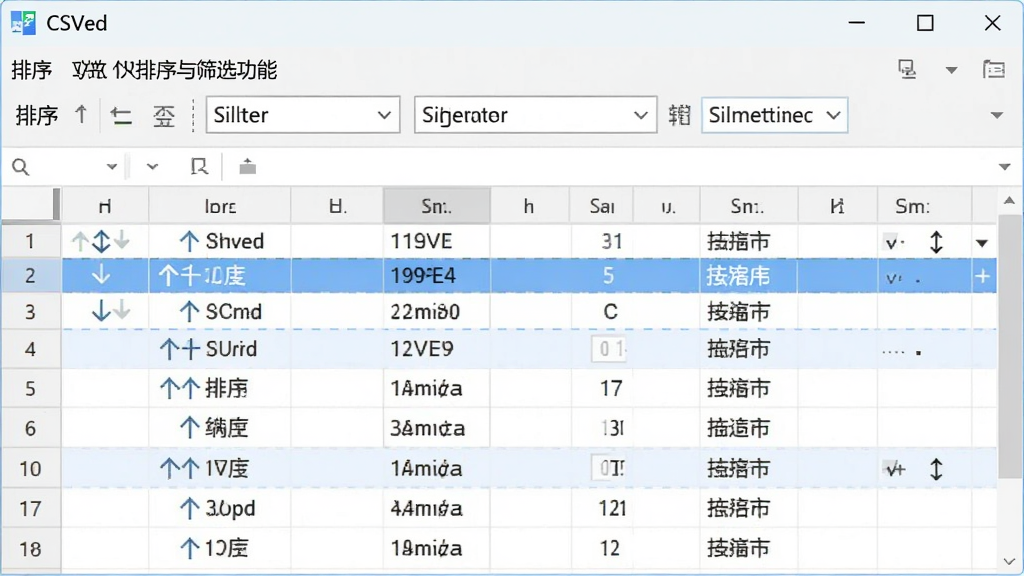Click the 121 cell in row 17
The width and height of the screenshot is (1024, 576).
(x=601, y=508)
